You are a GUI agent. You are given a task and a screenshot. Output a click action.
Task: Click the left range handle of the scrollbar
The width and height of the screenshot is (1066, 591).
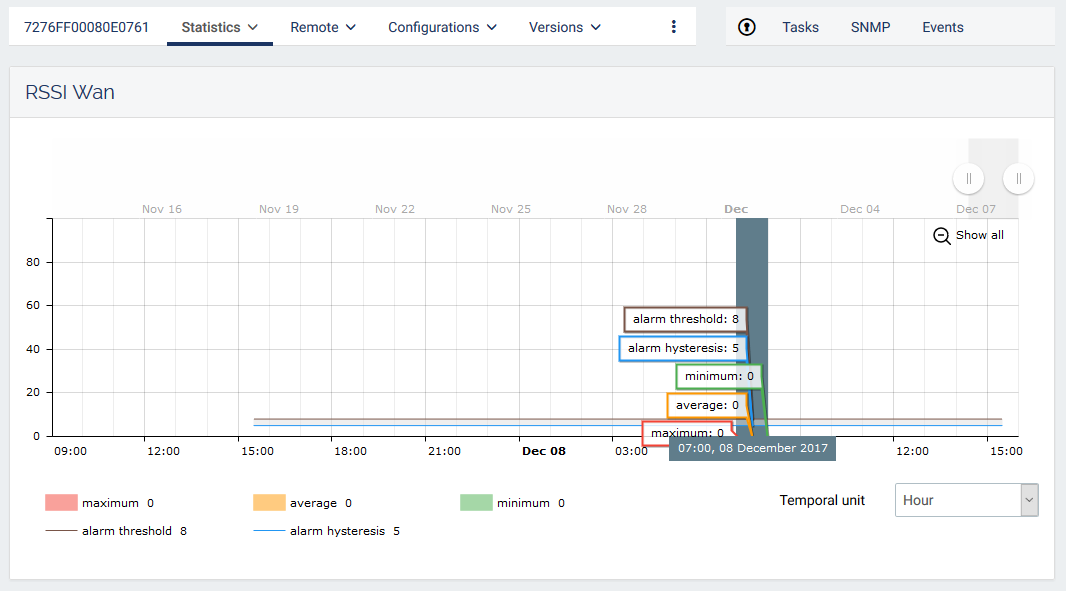click(x=968, y=179)
